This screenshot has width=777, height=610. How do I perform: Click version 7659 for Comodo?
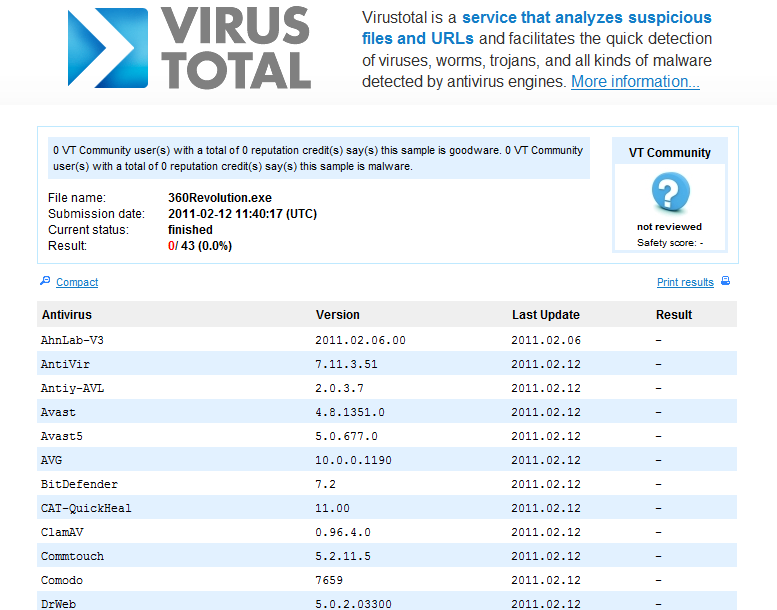pyautogui.click(x=329, y=580)
